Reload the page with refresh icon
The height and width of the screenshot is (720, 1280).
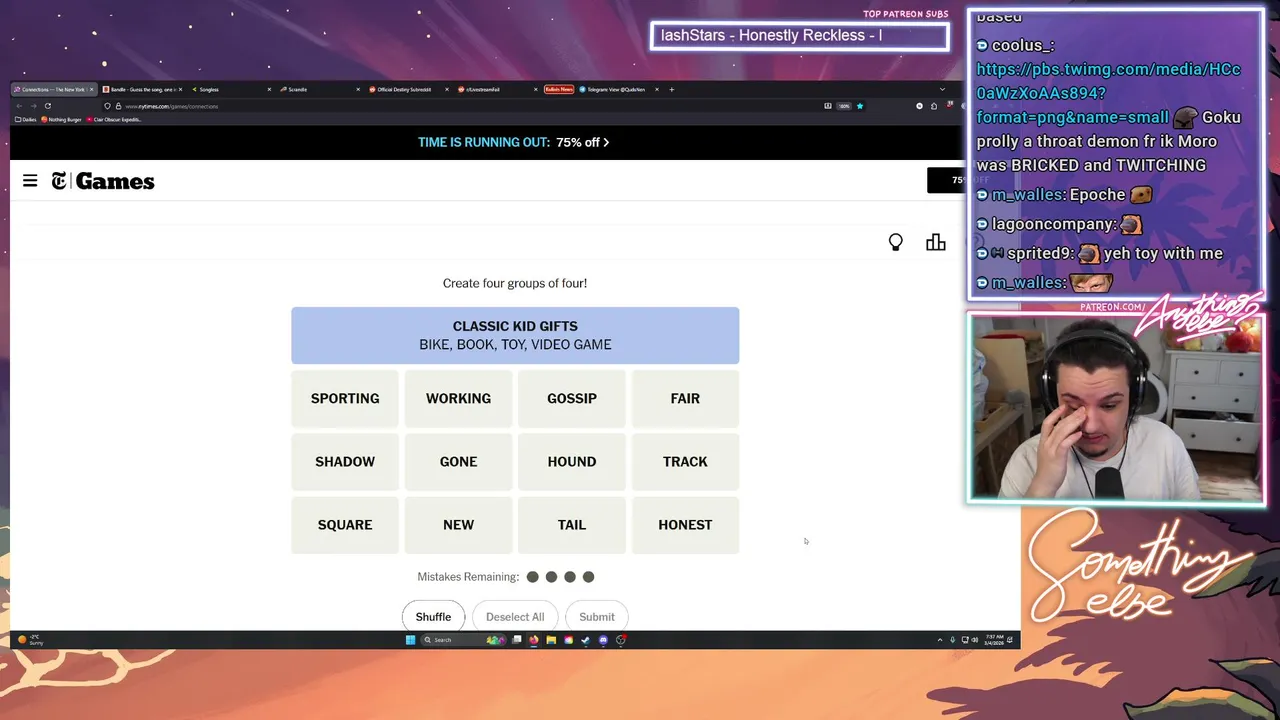pos(47,106)
